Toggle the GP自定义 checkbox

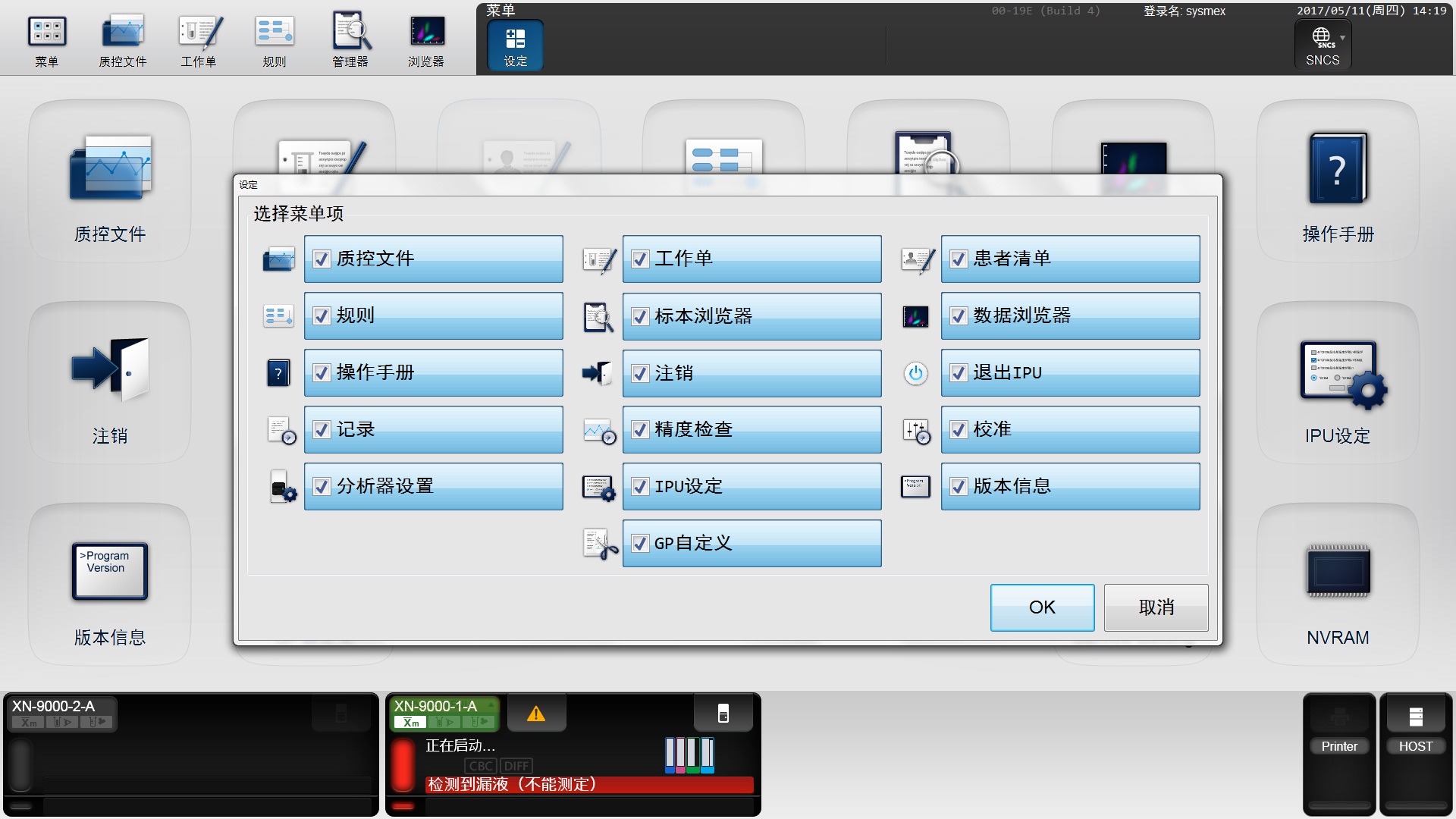(641, 544)
